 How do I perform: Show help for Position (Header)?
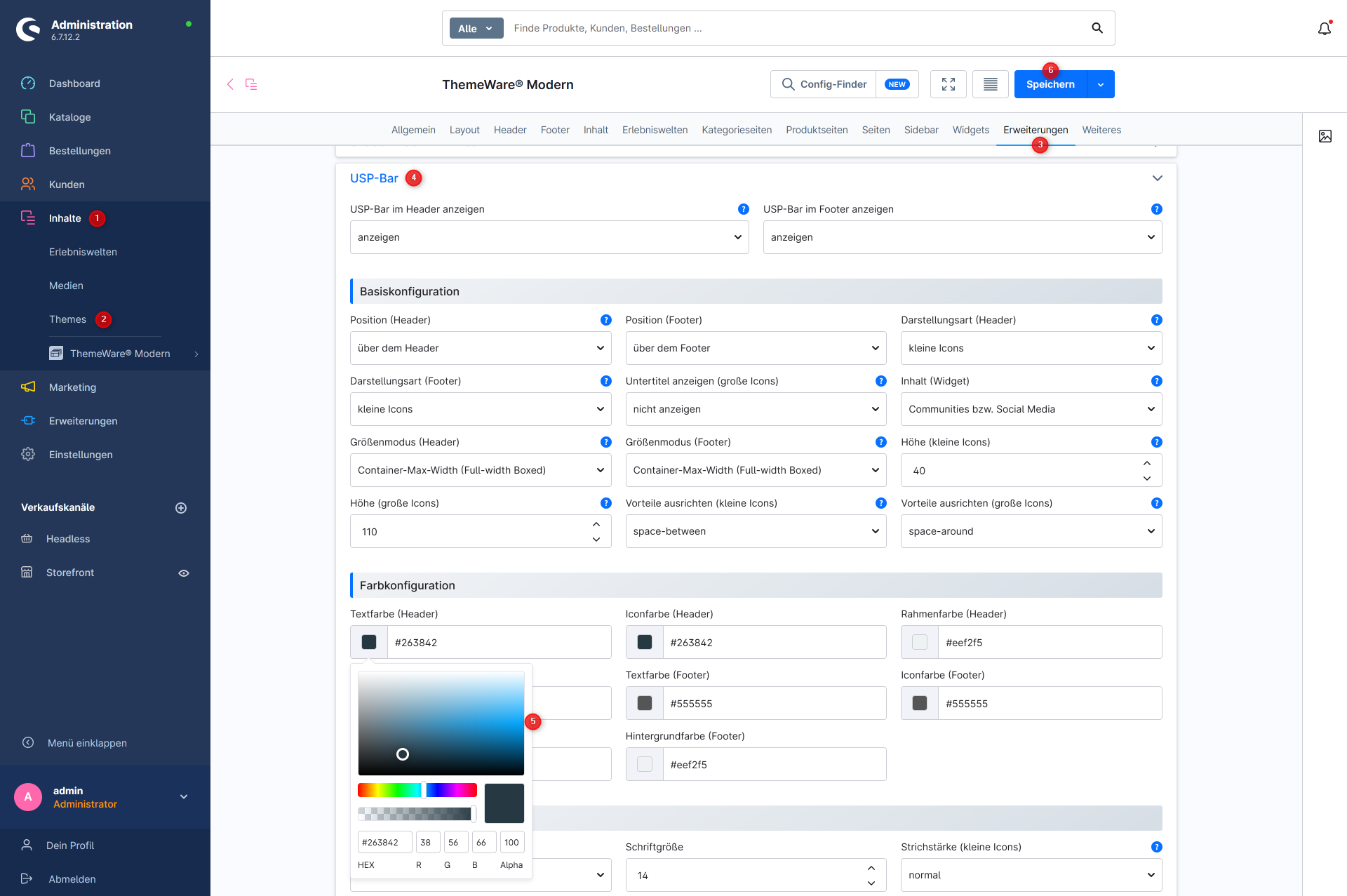pos(606,320)
